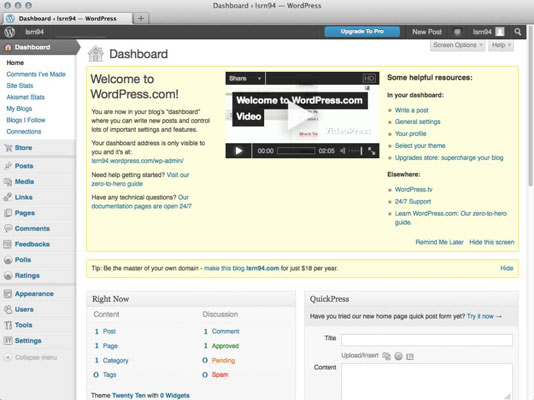Screen dimensions: 534x400
Task: Click the Upgrade To Pro button
Action: point(362,32)
